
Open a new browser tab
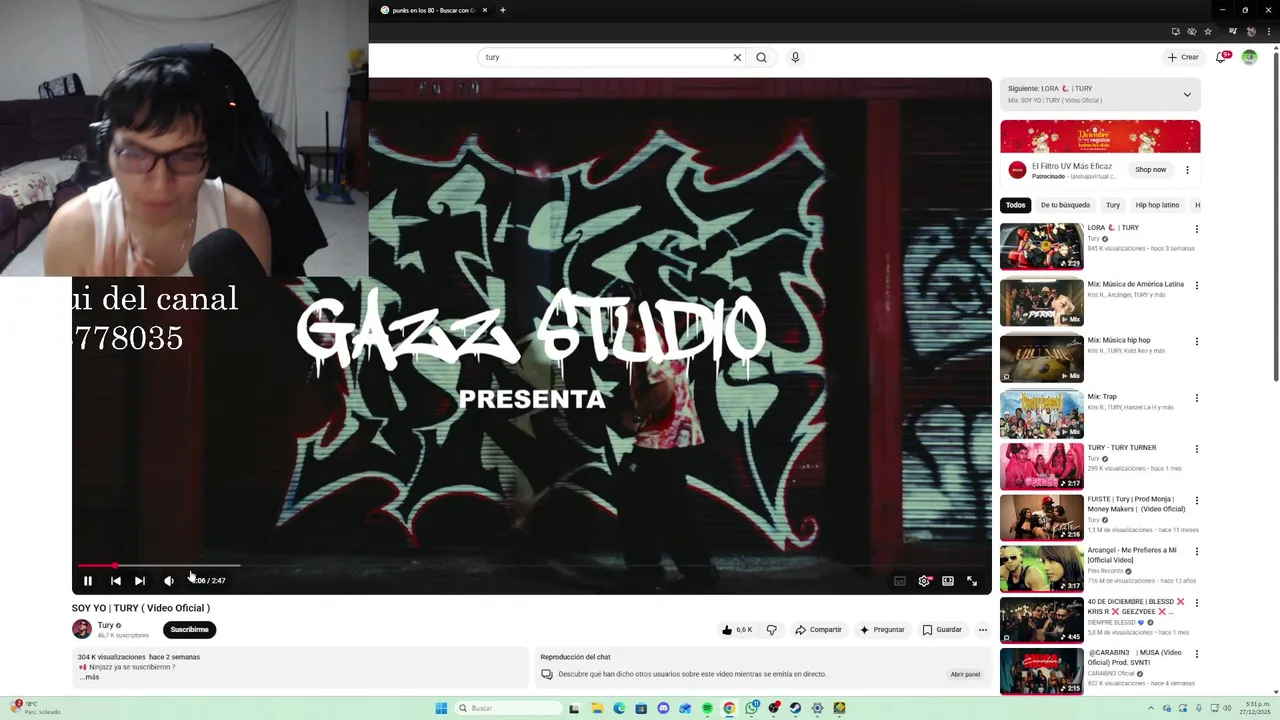[x=503, y=10]
